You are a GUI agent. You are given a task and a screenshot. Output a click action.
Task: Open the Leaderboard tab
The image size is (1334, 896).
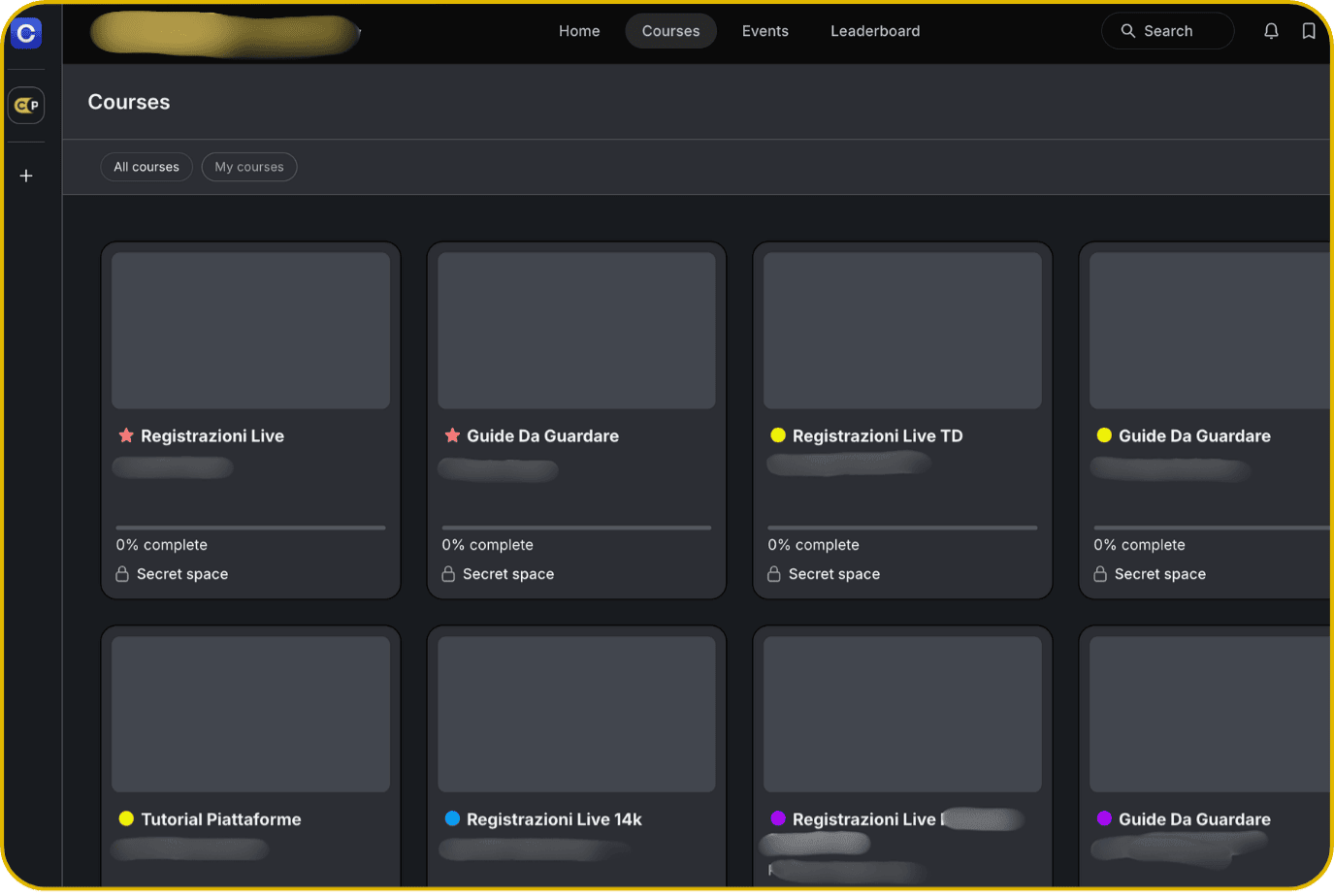point(875,31)
